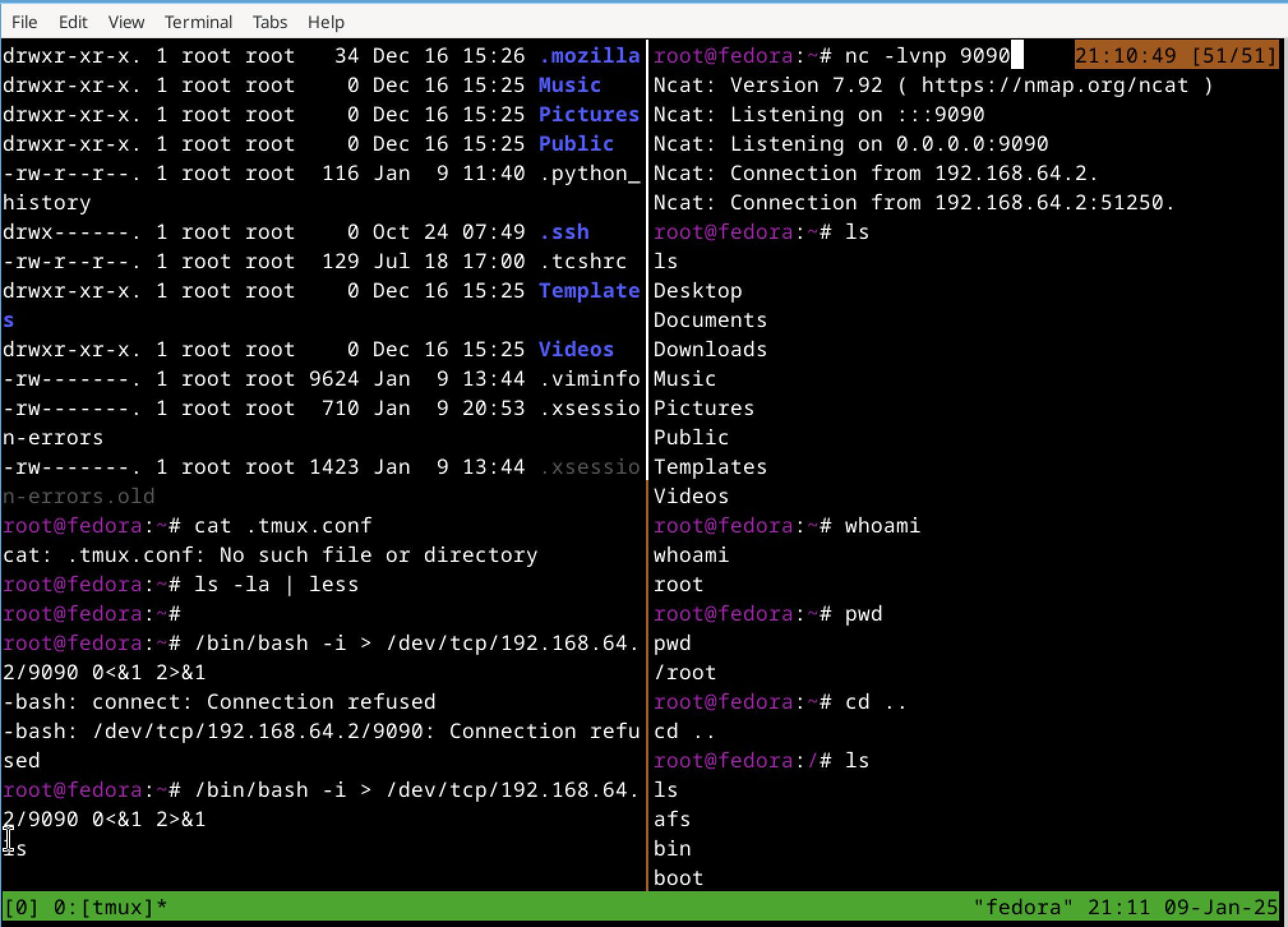The image size is (1288, 927).
Task: Click the Videos folder in left listing
Action: [576, 349]
